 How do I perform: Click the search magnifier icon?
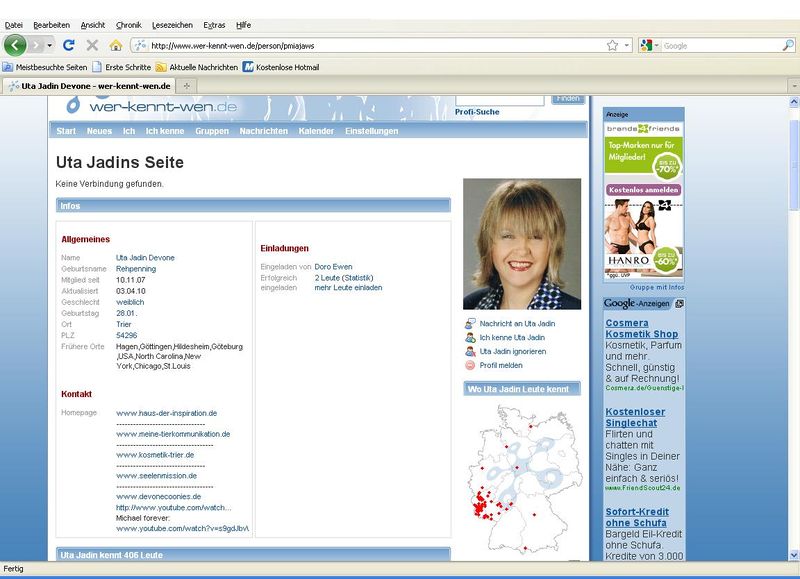point(788,45)
